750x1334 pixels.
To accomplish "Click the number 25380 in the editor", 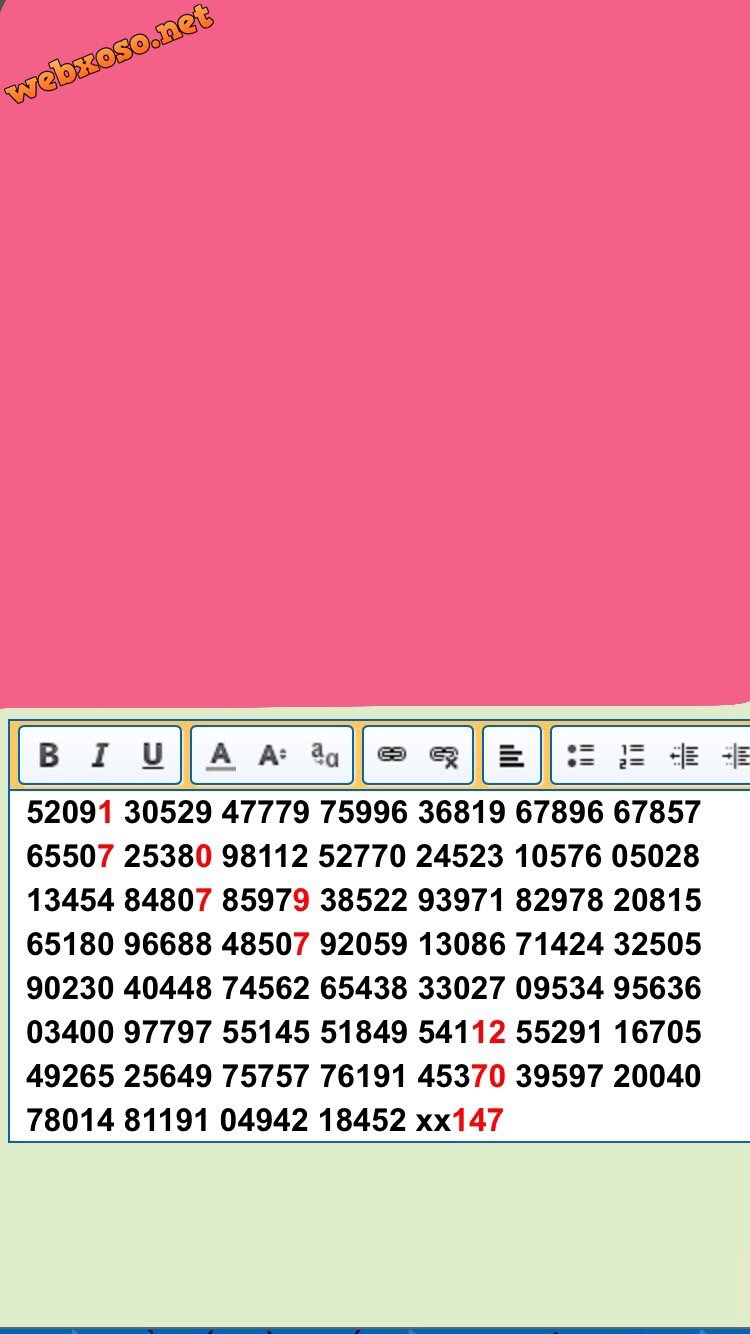I will [168, 856].
